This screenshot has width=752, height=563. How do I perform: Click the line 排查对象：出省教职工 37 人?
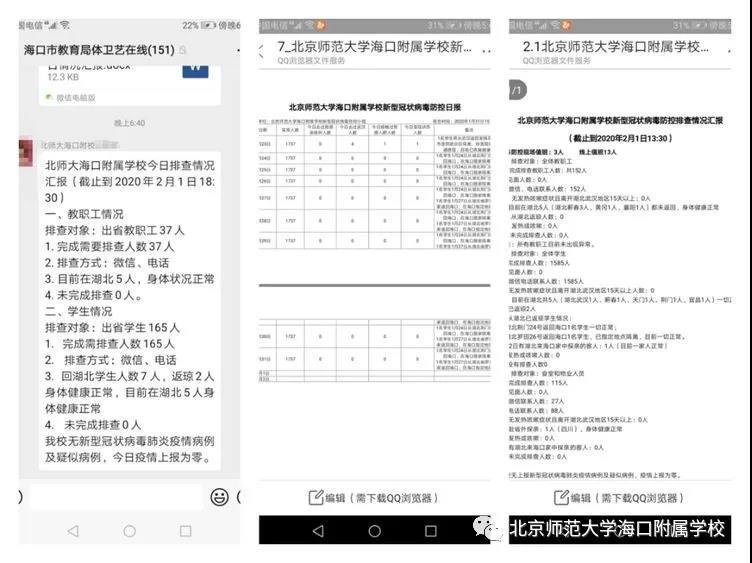[115, 231]
